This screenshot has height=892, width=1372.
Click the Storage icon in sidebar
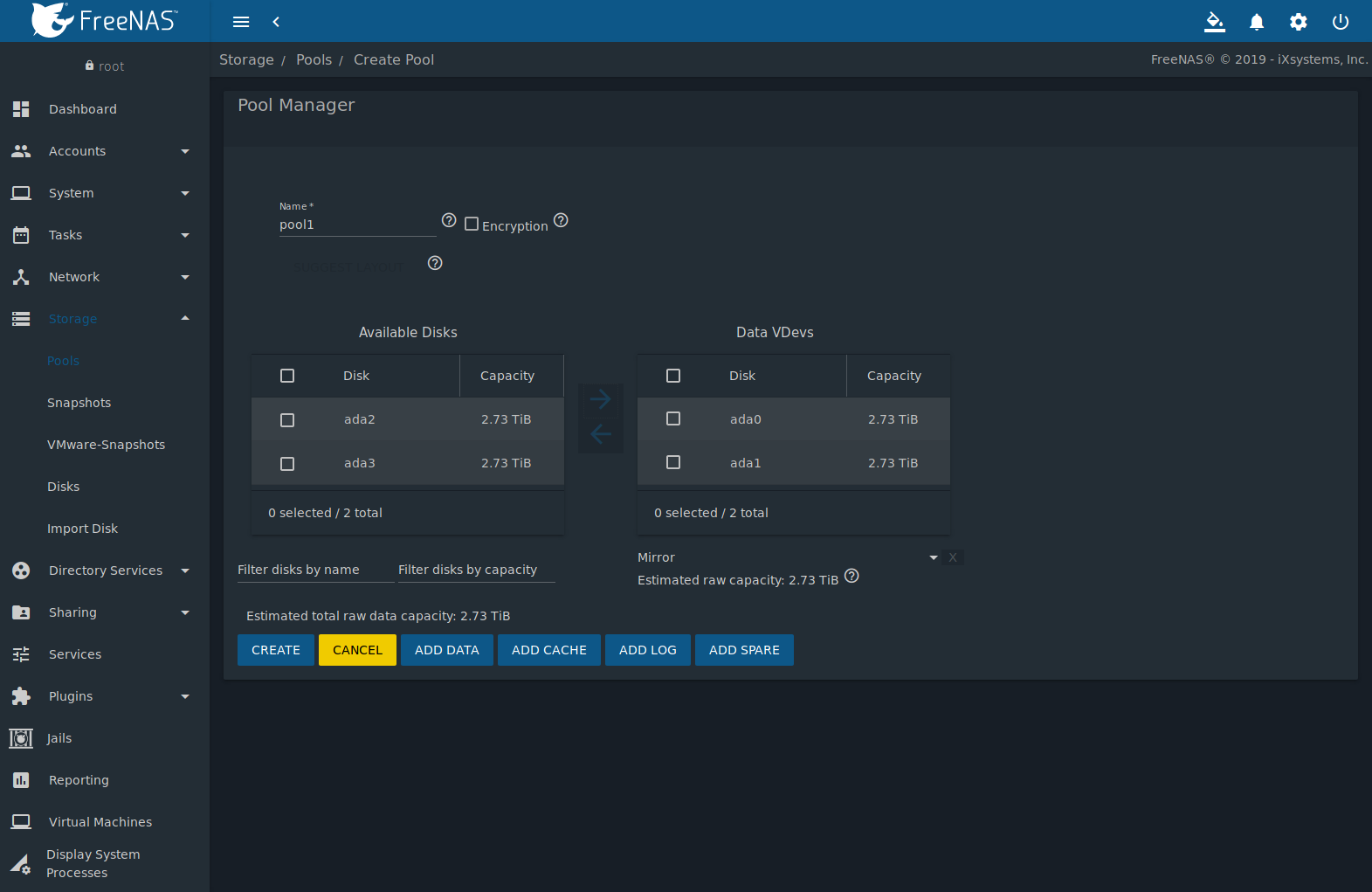tap(21, 319)
